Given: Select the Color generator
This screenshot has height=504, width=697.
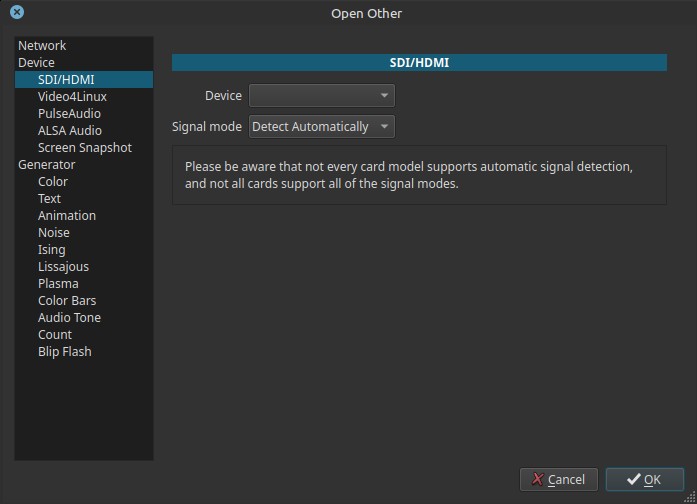Looking at the screenshot, I should click(x=53, y=182).
